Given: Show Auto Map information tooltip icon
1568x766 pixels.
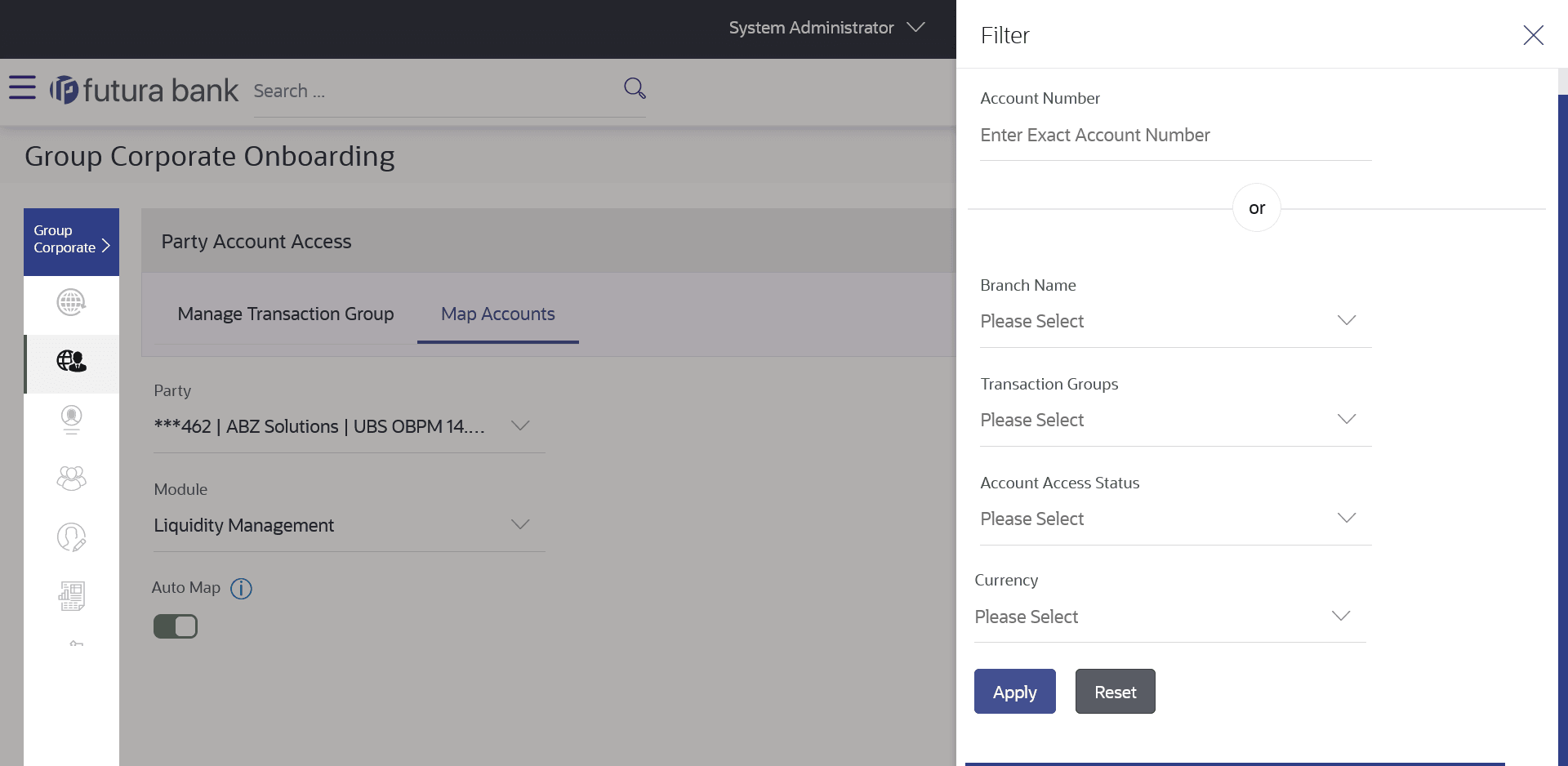Looking at the screenshot, I should 241,588.
